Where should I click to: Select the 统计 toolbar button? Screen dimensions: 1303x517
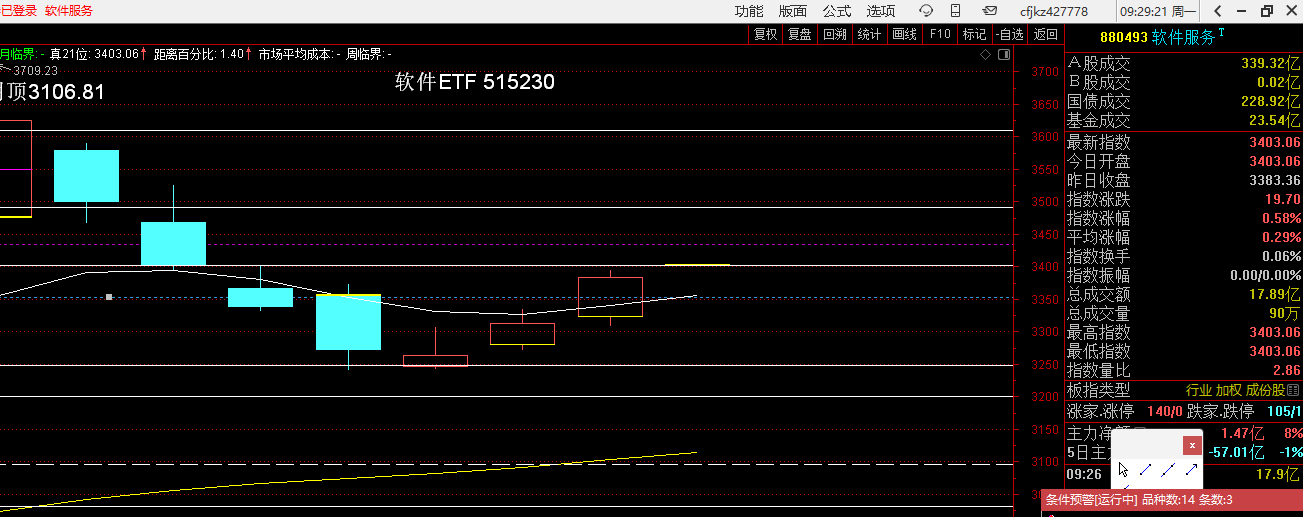[x=869, y=34]
